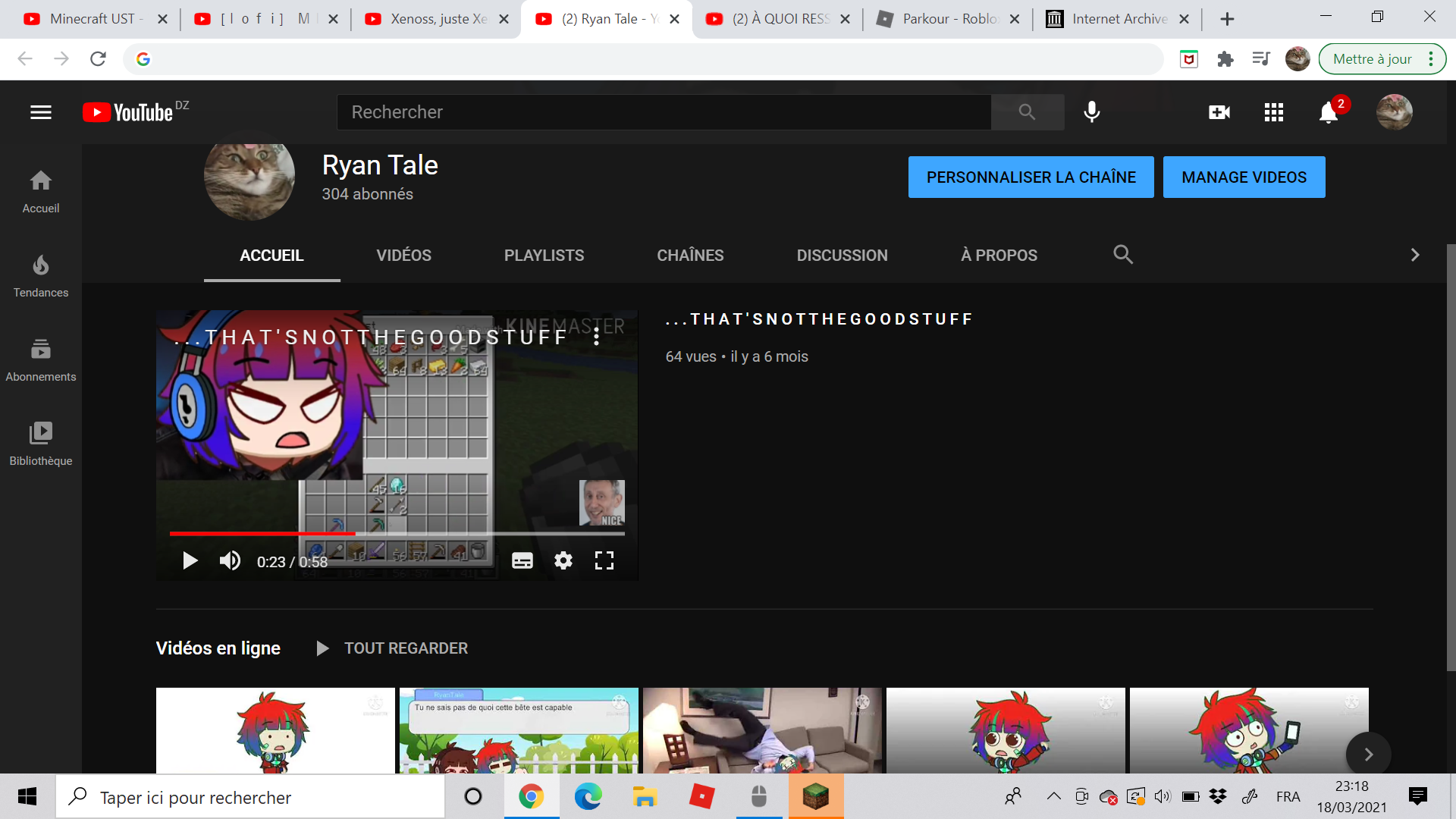Open Minecraft from the taskbar

coord(816,796)
